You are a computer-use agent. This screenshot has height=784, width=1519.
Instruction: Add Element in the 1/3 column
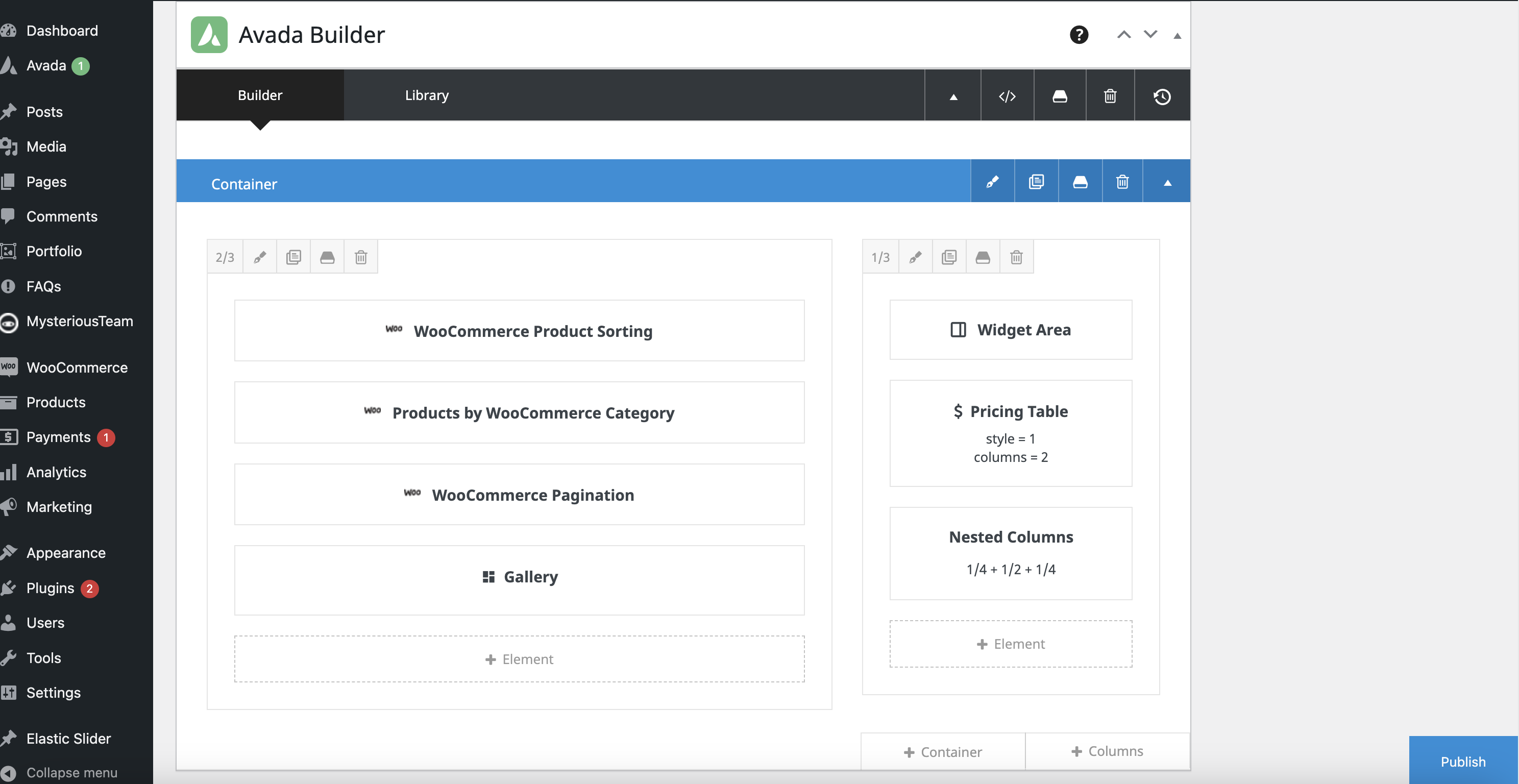coord(1011,644)
